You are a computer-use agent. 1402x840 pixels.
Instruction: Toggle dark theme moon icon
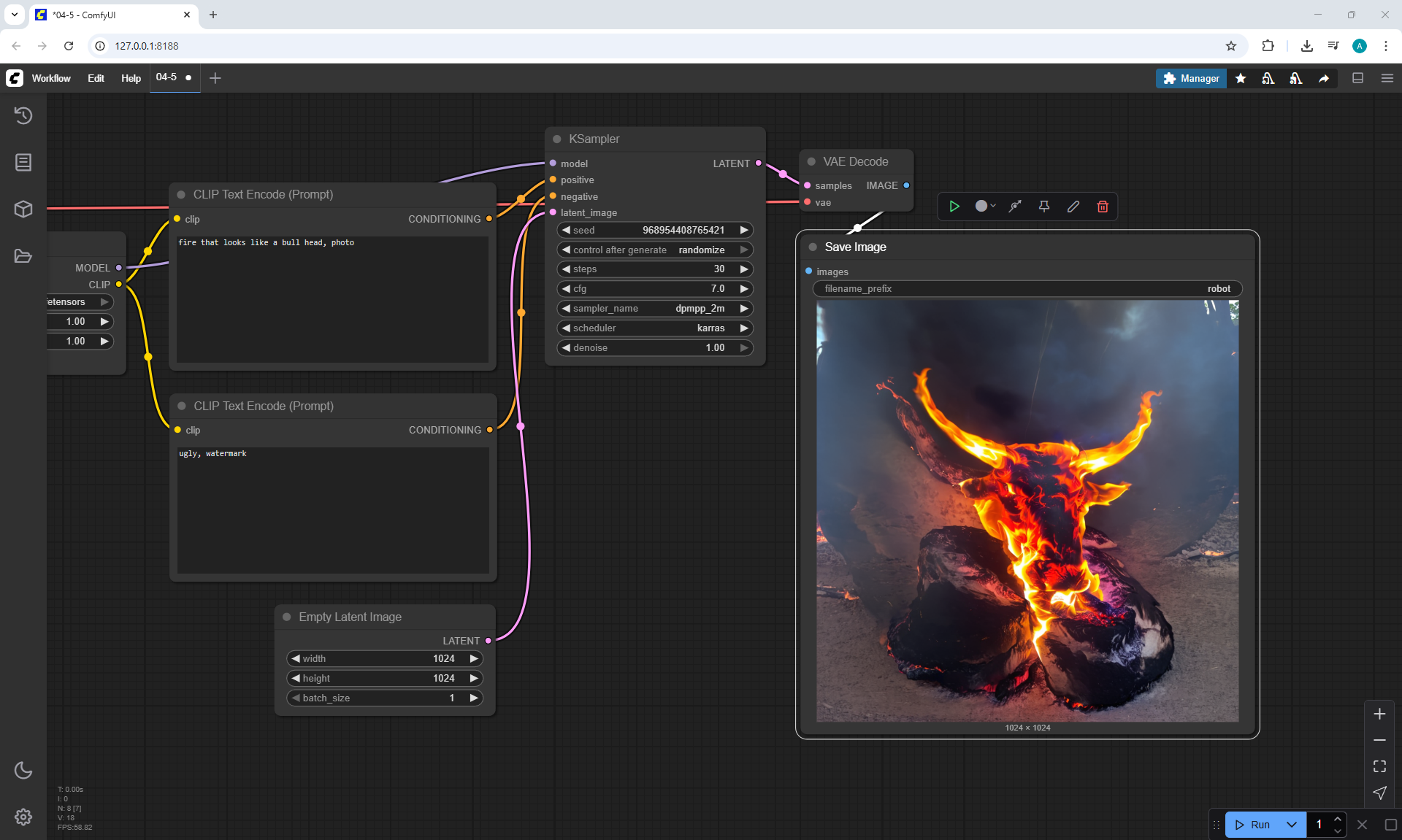click(23, 770)
